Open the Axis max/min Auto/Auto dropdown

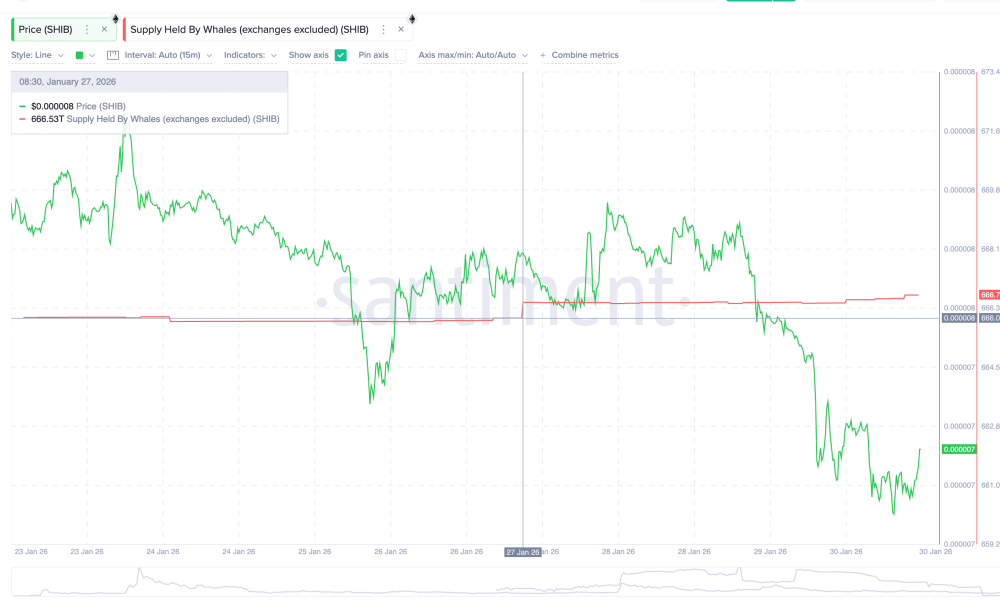(x=472, y=55)
